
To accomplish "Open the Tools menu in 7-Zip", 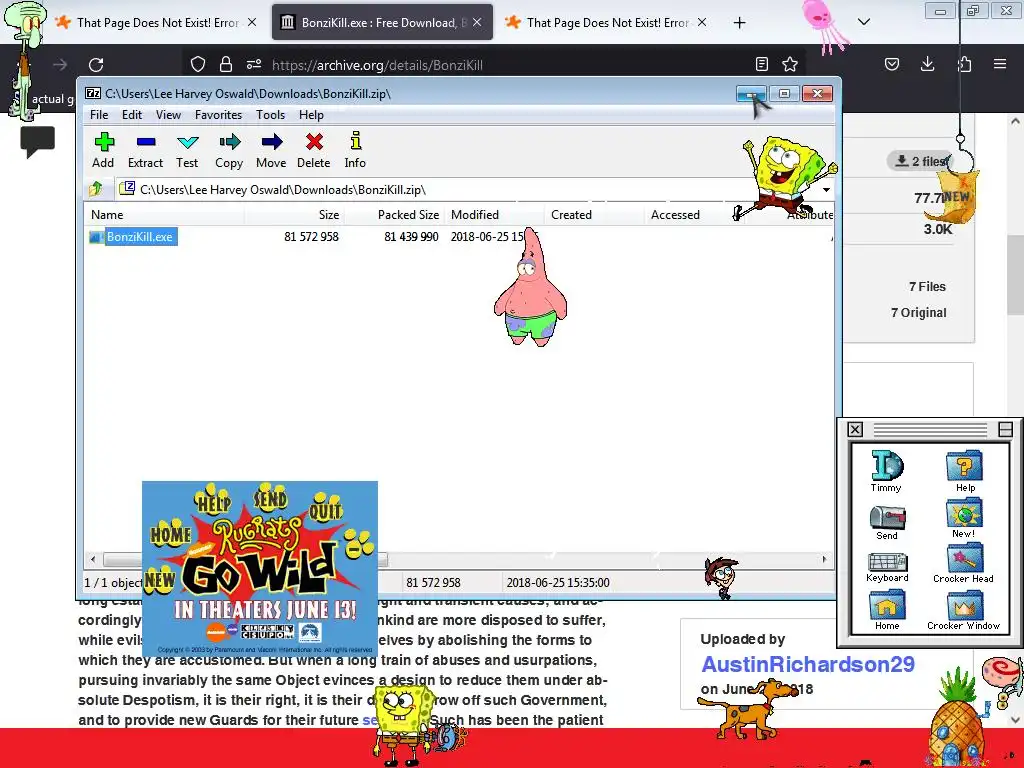I will (270, 115).
